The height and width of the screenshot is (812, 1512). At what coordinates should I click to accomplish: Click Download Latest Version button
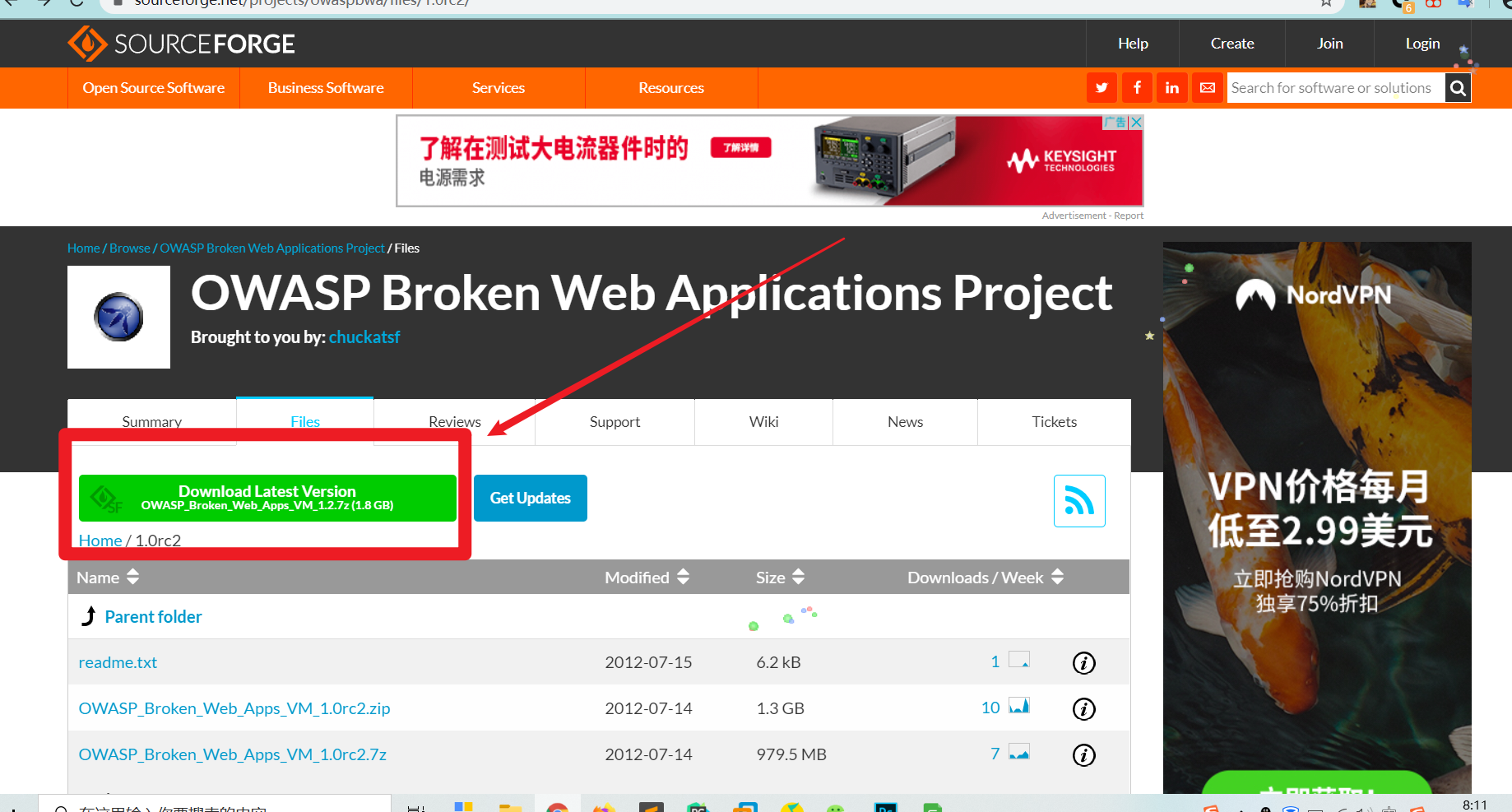pyautogui.click(x=267, y=498)
